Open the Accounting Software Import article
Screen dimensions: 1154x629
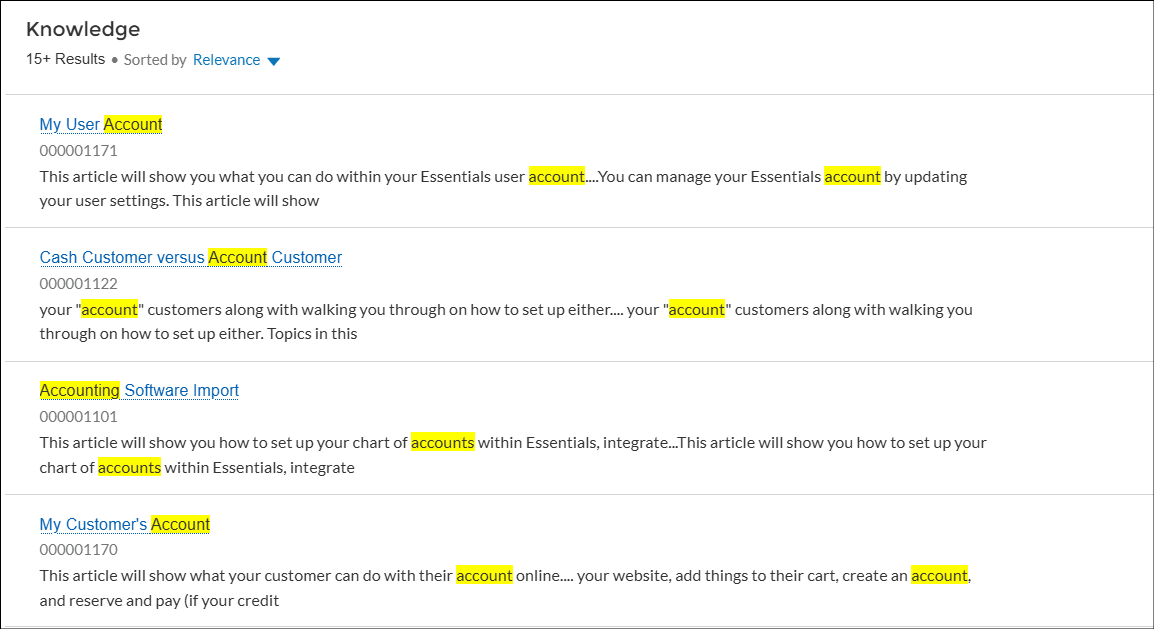(139, 390)
